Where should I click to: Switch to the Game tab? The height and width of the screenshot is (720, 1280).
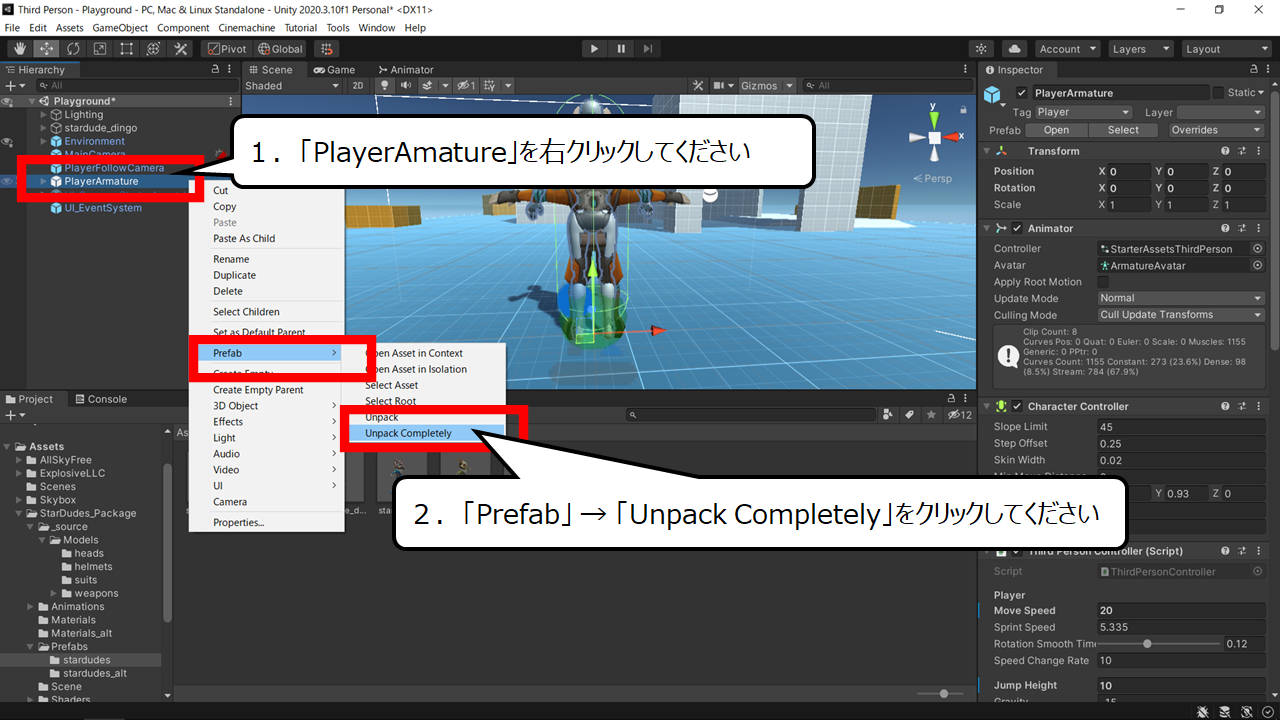coord(334,70)
